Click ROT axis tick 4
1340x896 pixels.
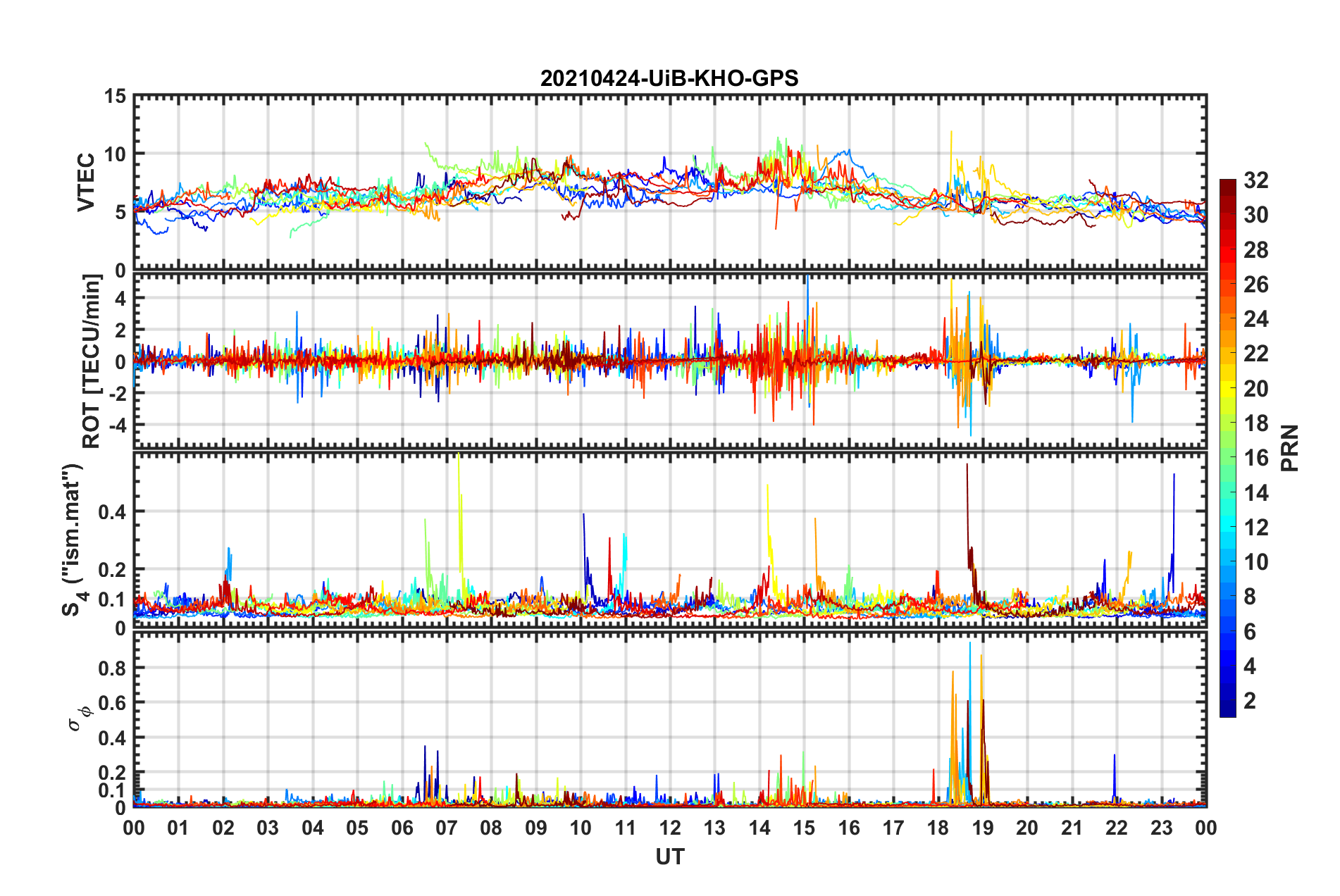coord(120,299)
